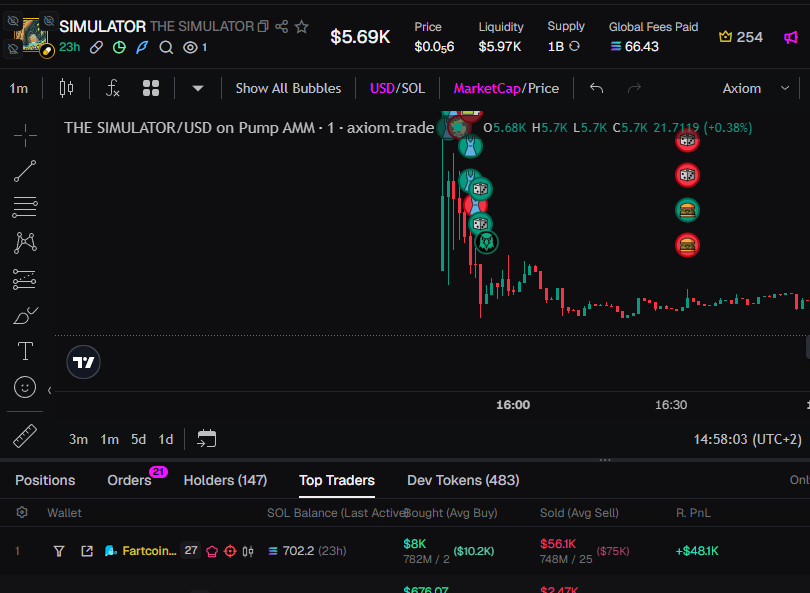Toggle hidden-eye icon at top left
810x593 pixels.
13,21
